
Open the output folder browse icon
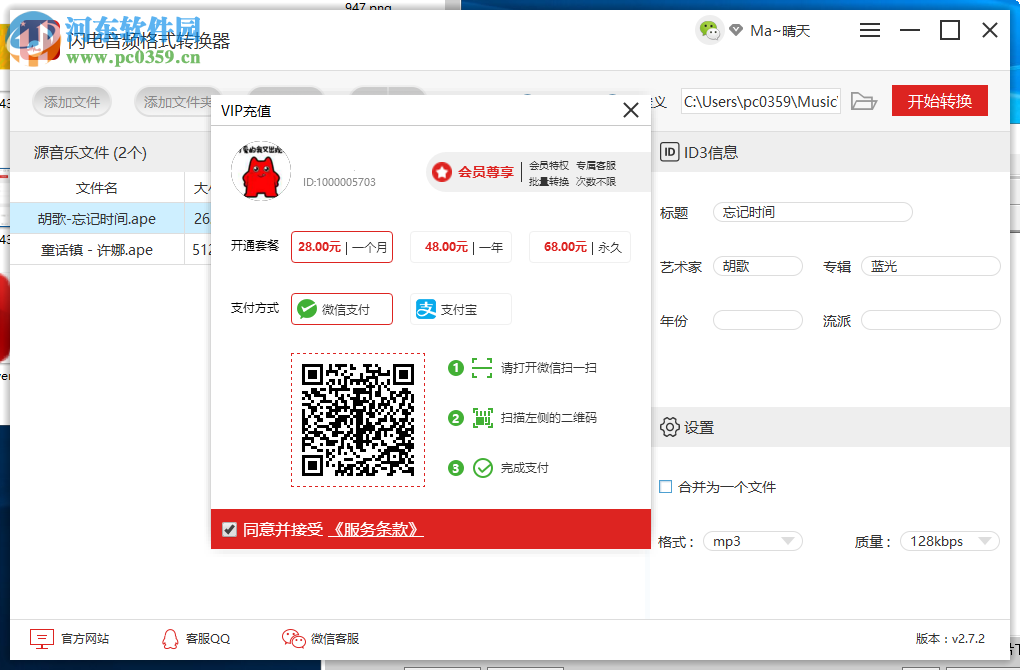864,101
